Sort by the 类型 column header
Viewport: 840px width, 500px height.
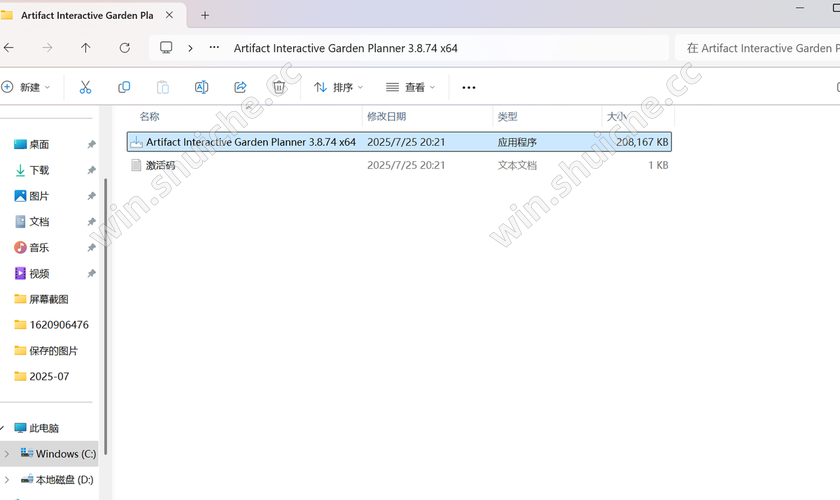(507, 116)
